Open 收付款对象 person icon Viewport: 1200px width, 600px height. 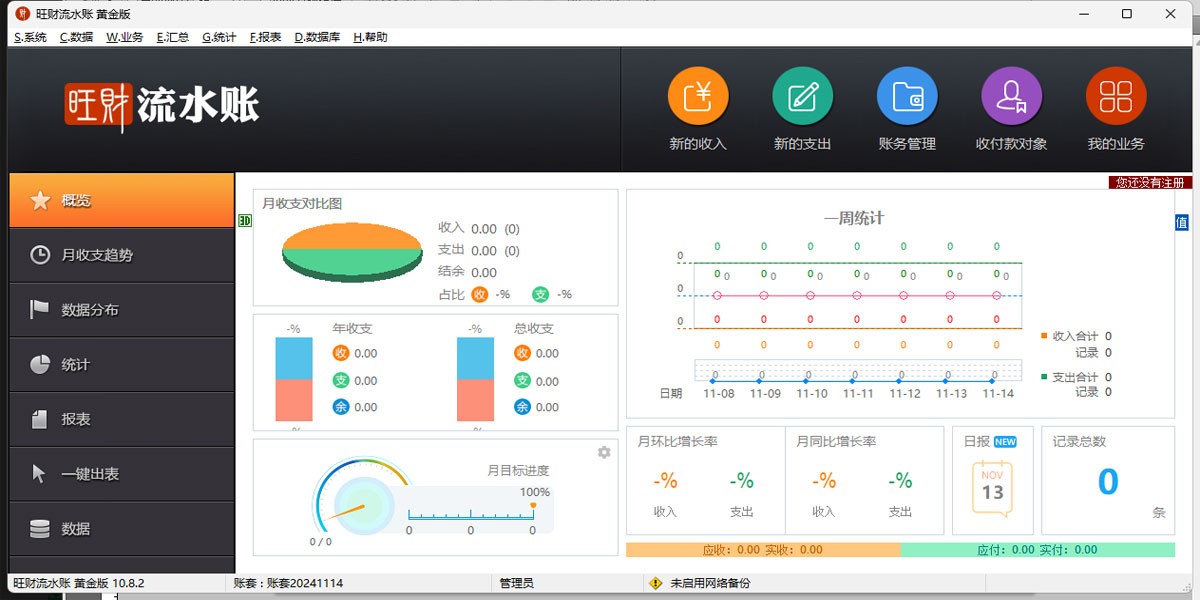(x=1012, y=97)
